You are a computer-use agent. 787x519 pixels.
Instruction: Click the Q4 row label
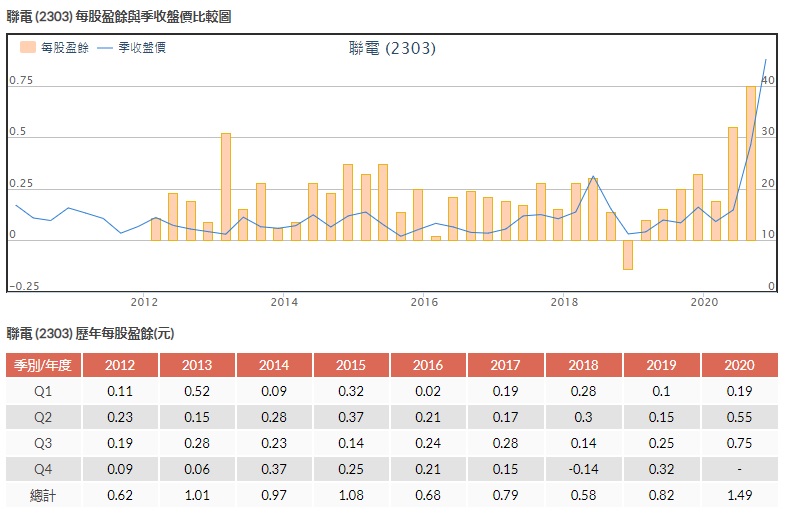click(43, 469)
